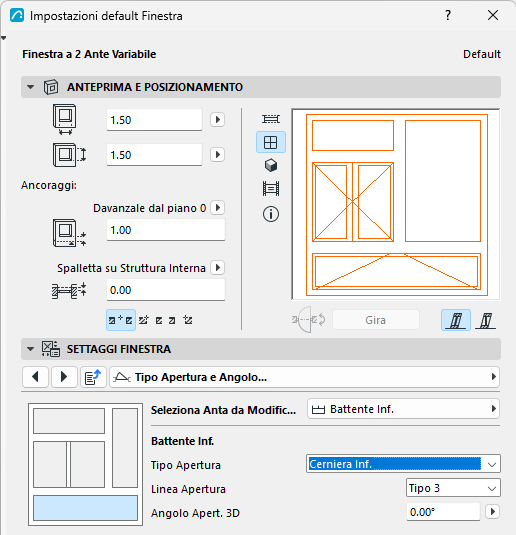The width and height of the screenshot is (516, 535).
Task: Select the top-left sash in the diagram
Action: (69, 421)
